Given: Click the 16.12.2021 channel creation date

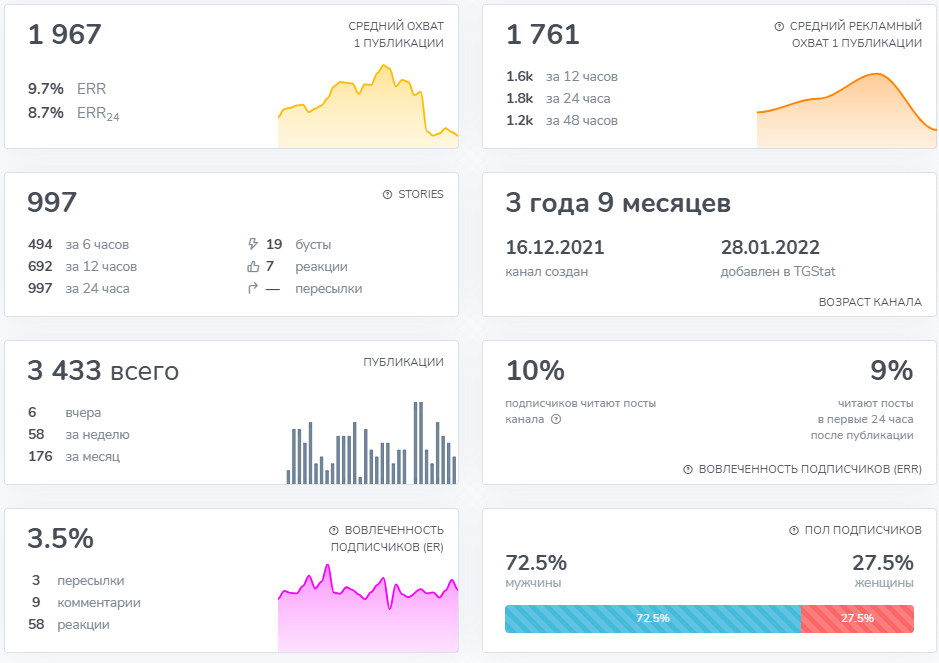Looking at the screenshot, I should pyautogui.click(x=555, y=248).
